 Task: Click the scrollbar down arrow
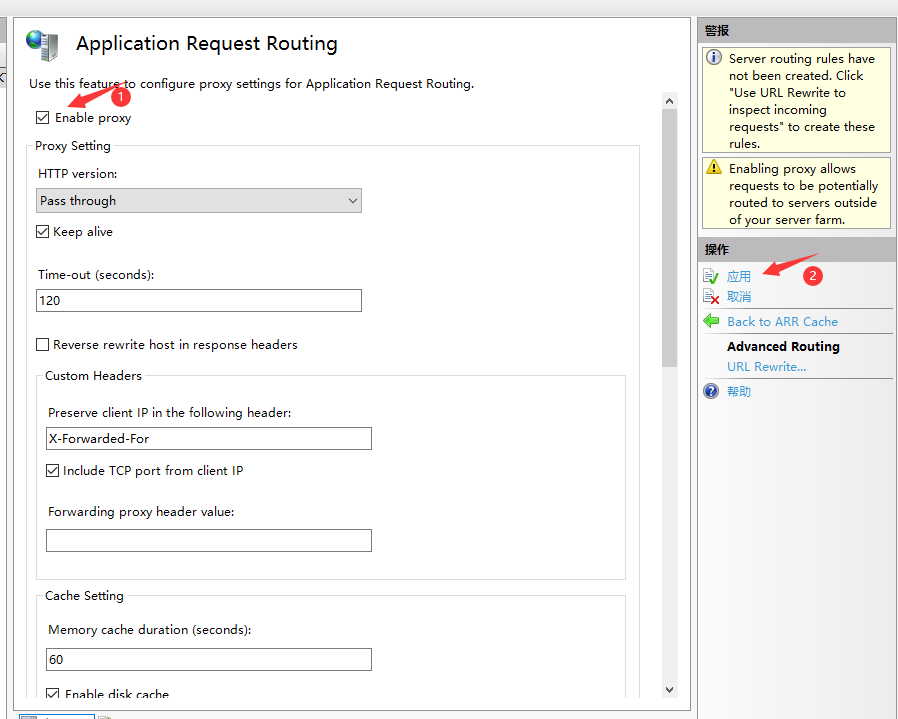tap(670, 689)
